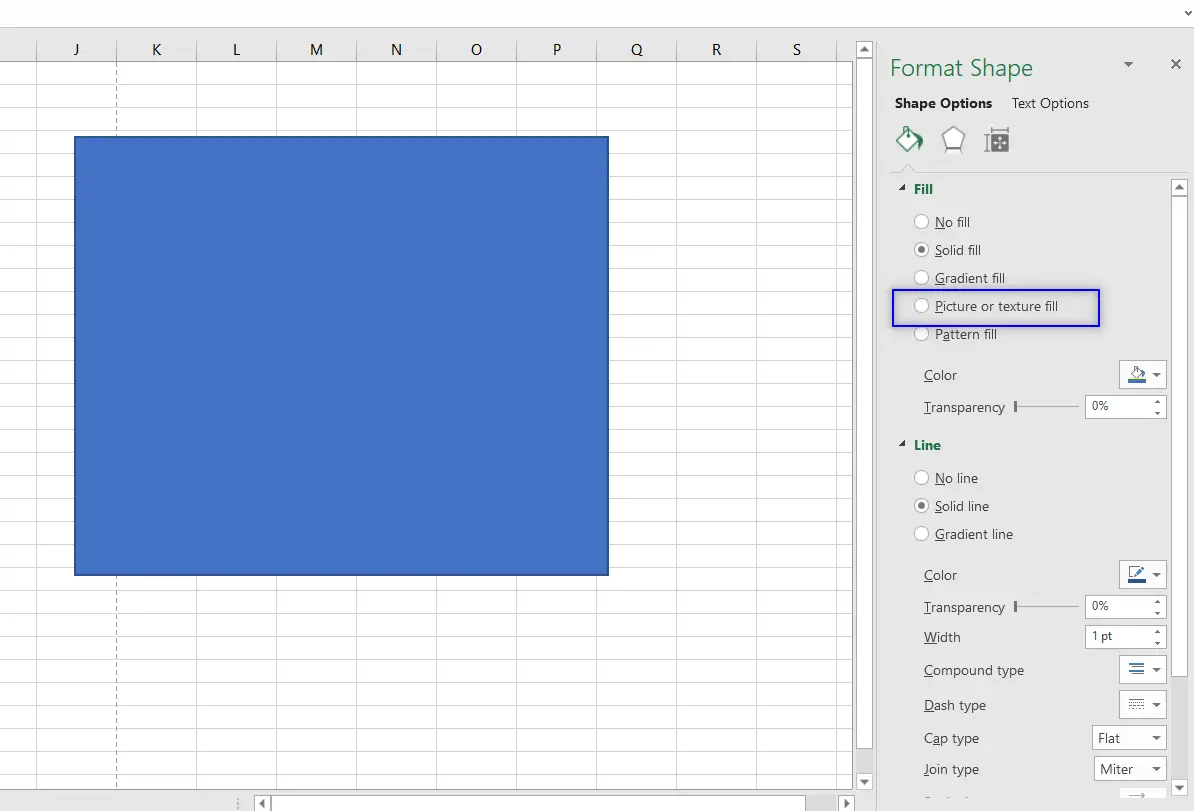
Task: Select column K header
Action: (156, 50)
